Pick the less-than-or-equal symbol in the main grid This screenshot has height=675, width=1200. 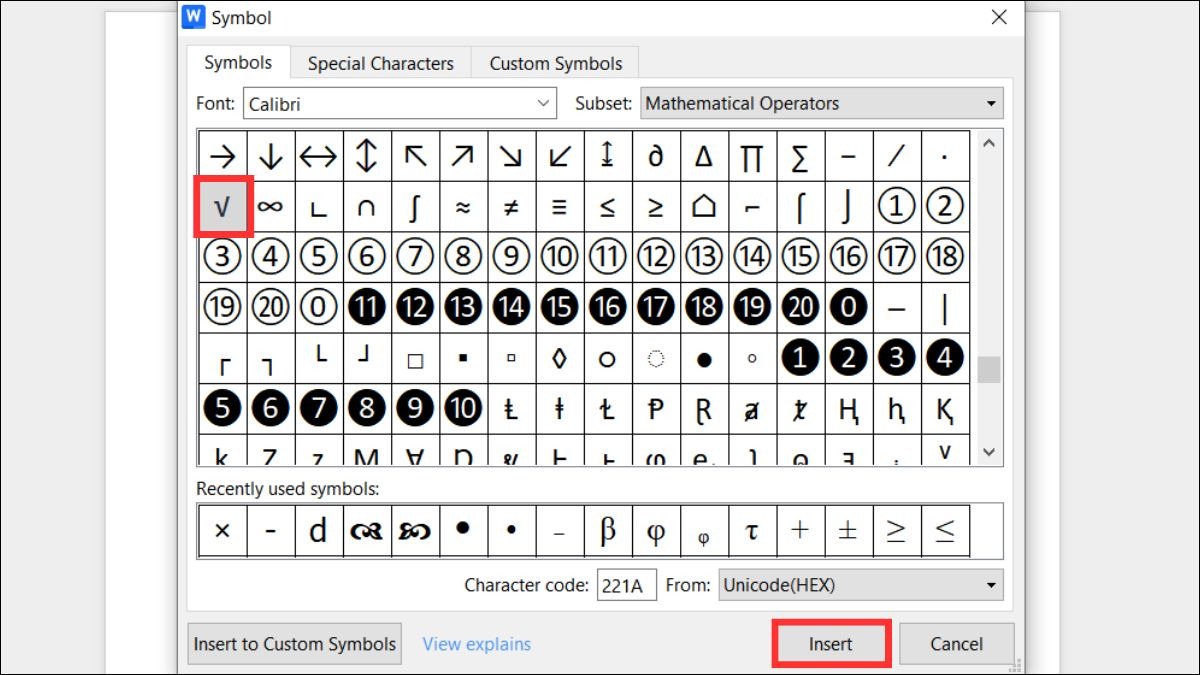[607, 207]
